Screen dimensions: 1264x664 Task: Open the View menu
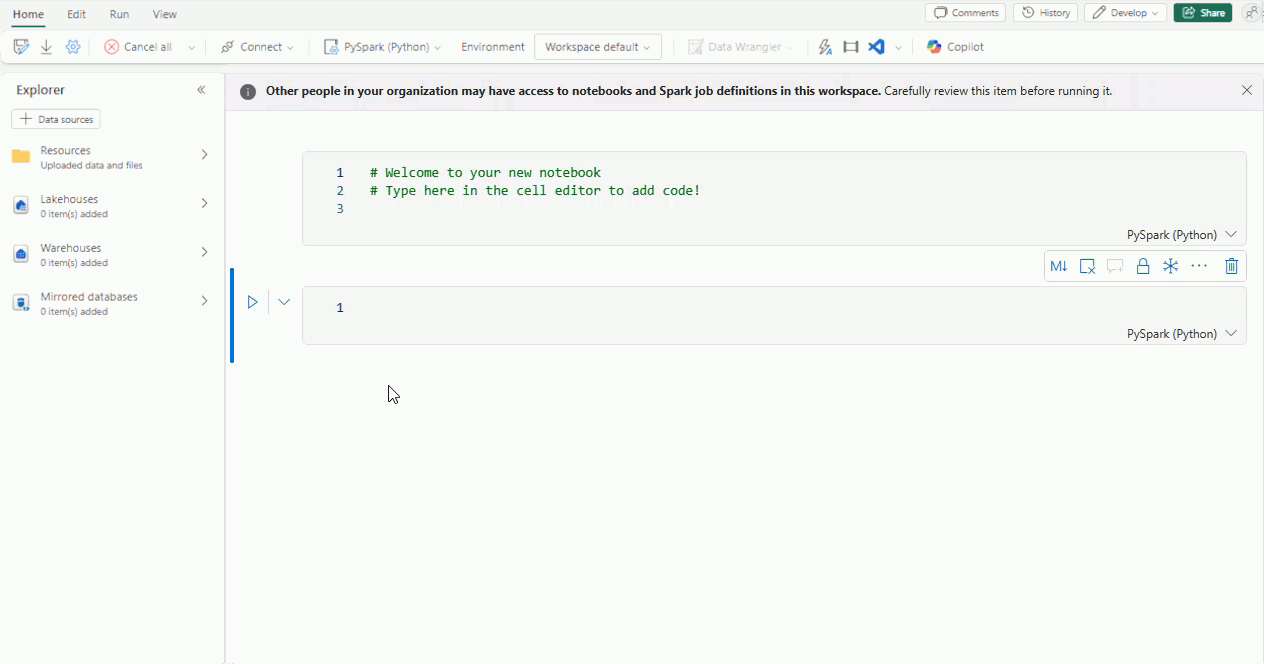pyautogui.click(x=164, y=14)
